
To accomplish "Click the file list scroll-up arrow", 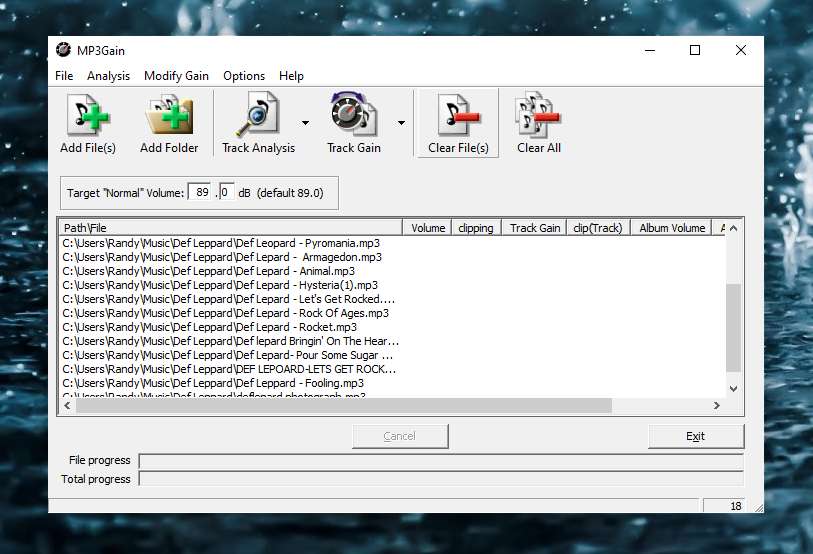I will coord(733,228).
